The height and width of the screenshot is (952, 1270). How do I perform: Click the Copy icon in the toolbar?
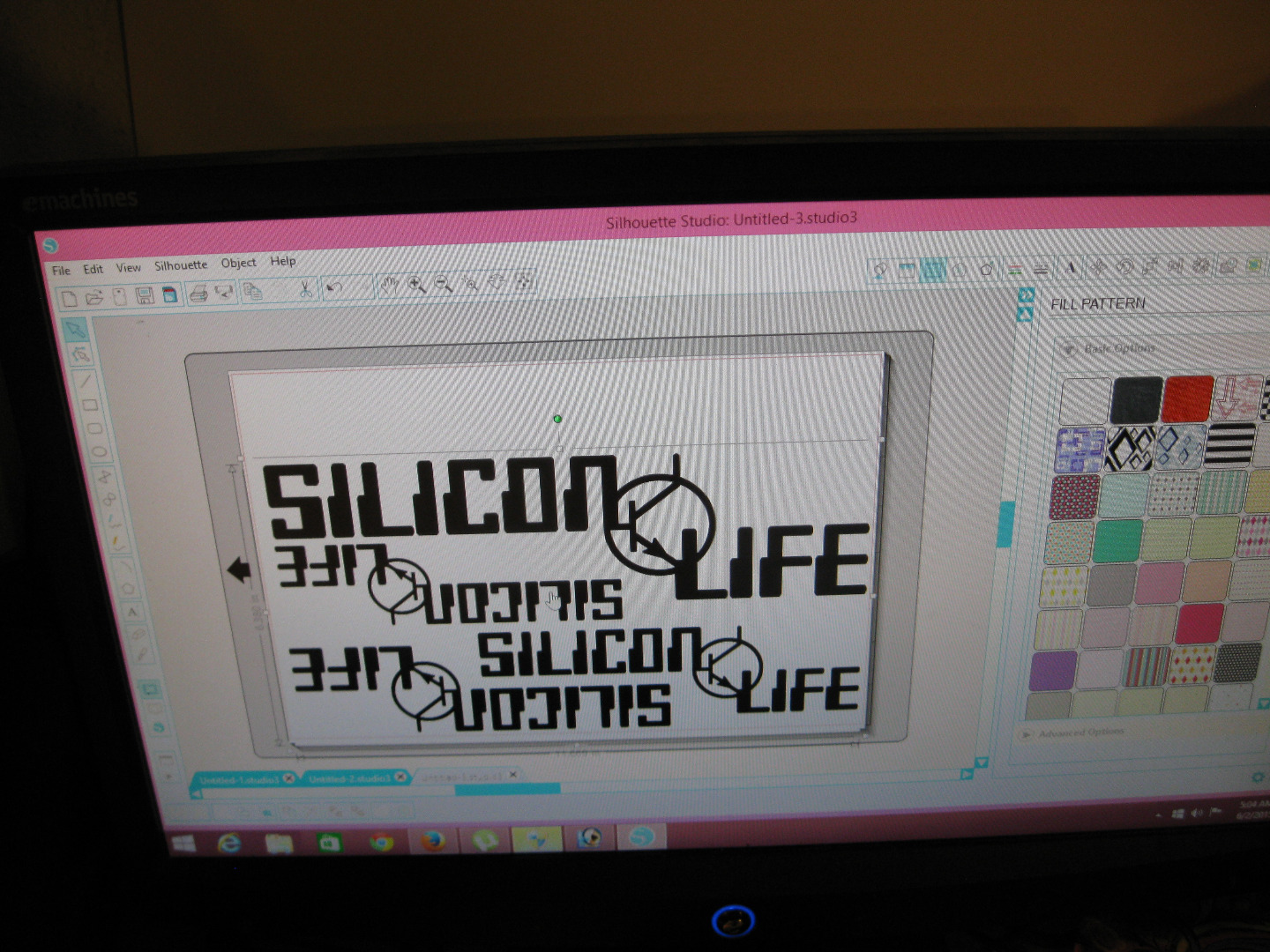[253, 291]
